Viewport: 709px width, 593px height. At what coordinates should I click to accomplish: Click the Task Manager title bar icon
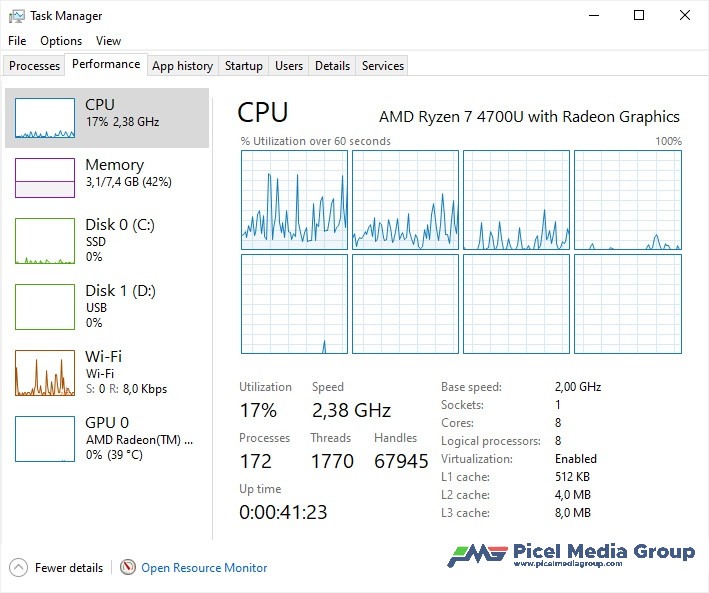click(16, 16)
